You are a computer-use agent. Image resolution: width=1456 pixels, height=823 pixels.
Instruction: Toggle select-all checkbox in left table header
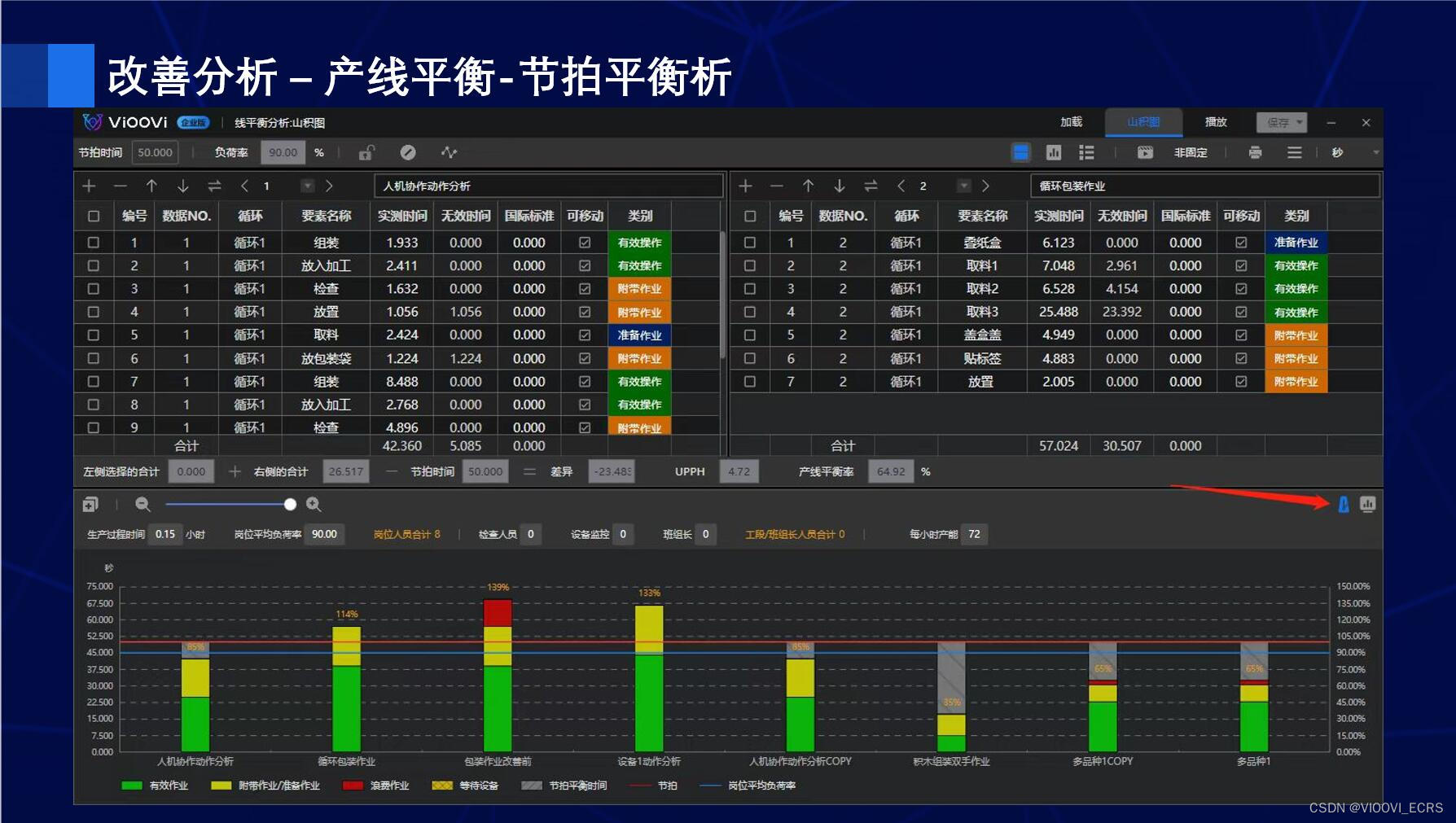click(94, 217)
